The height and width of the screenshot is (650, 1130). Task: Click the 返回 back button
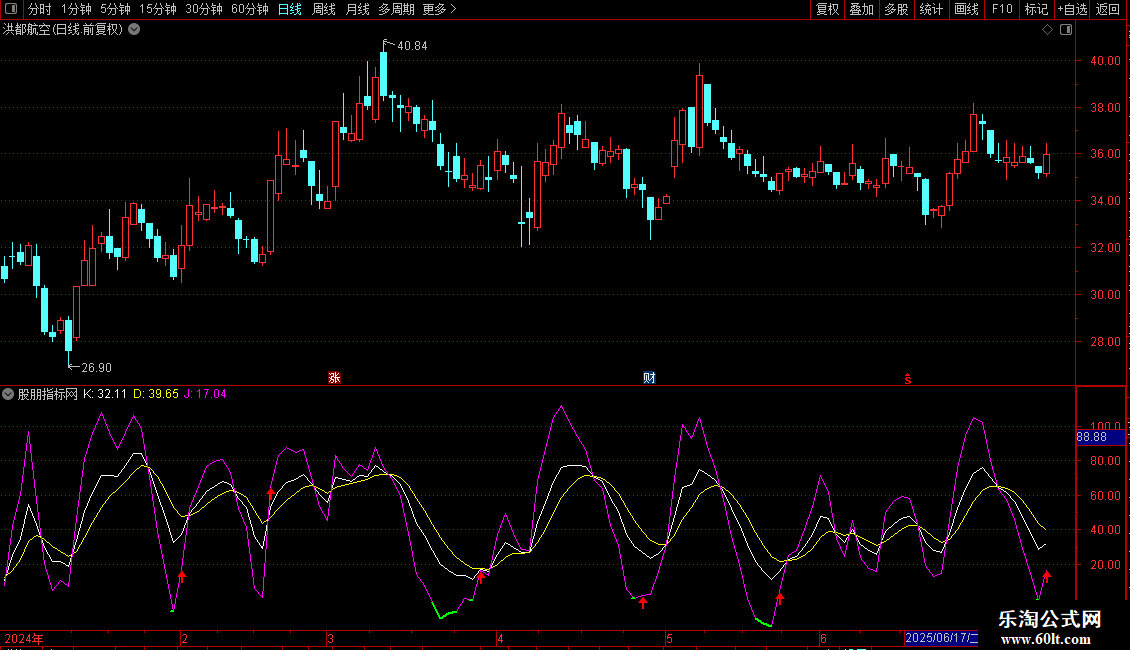click(1108, 9)
